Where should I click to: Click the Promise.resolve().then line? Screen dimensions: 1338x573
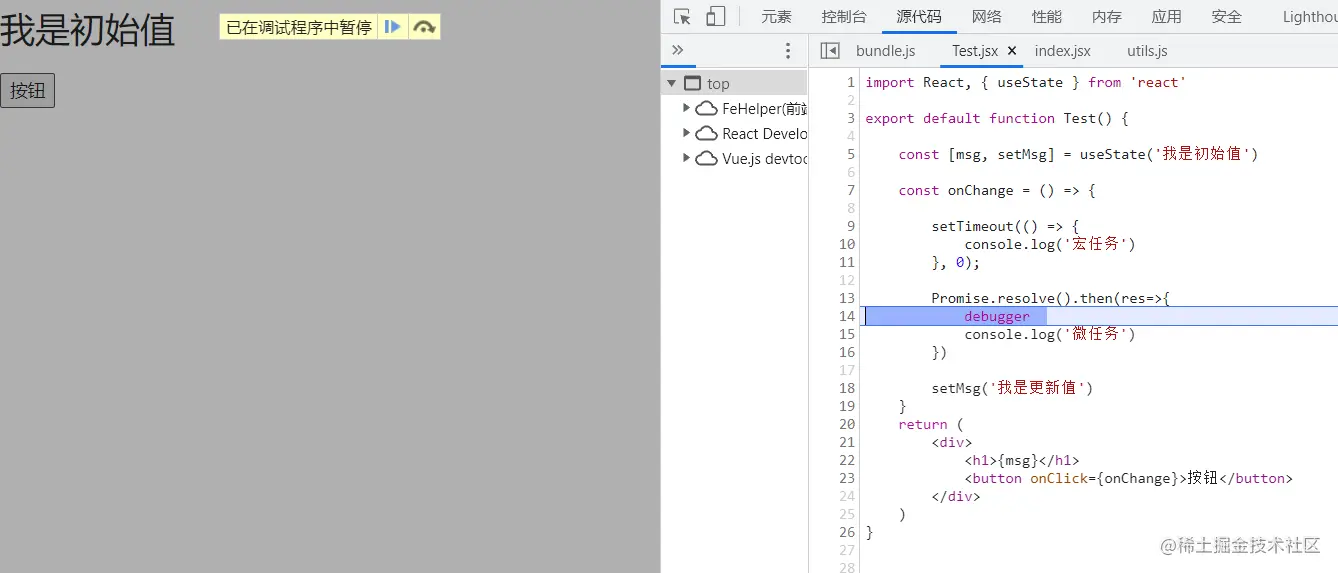pos(1050,298)
